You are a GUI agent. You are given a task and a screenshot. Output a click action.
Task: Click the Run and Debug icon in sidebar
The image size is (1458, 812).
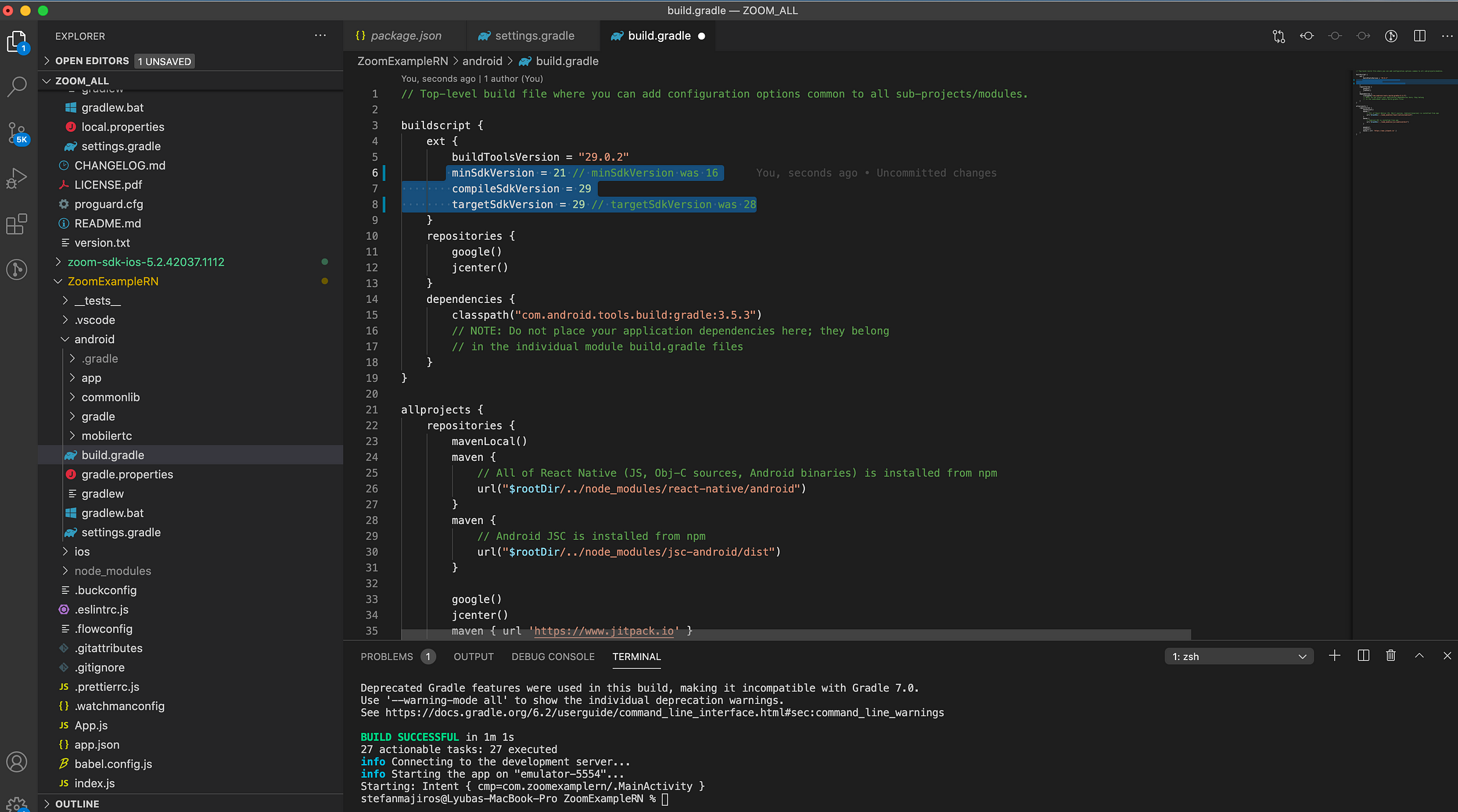pos(18,178)
